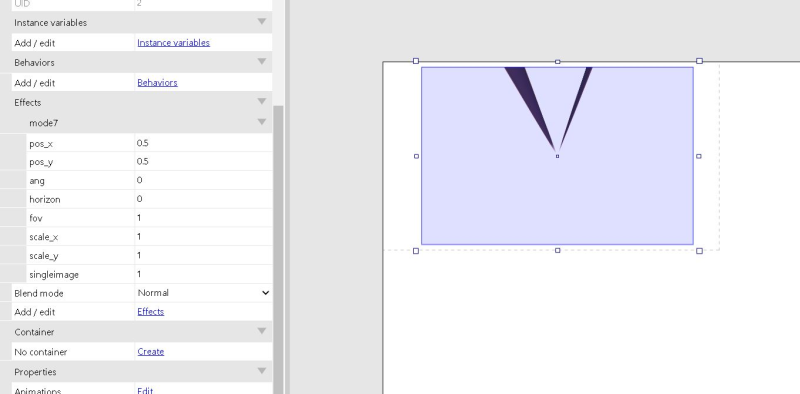
Task: Collapse the Properties section arrow
Action: pyautogui.click(x=262, y=371)
